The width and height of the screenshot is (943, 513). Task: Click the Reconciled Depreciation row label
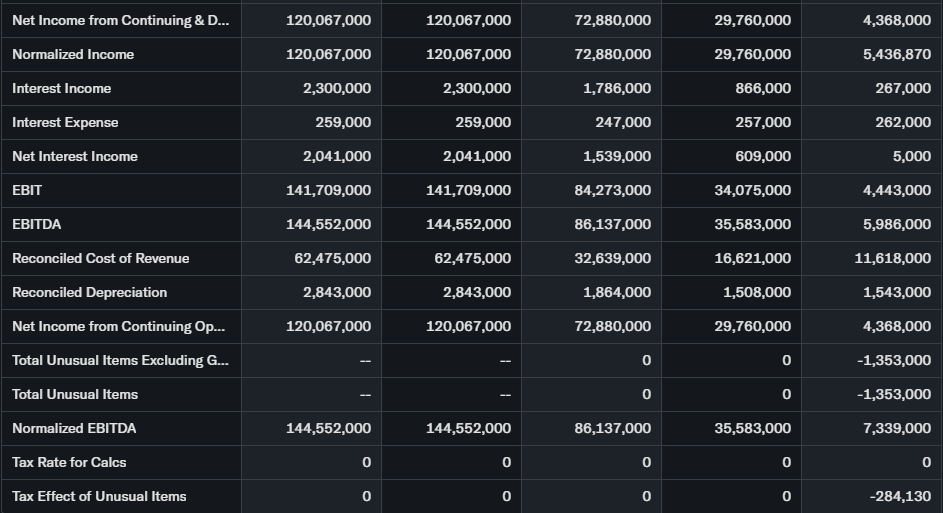pyautogui.click(x=89, y=292)
